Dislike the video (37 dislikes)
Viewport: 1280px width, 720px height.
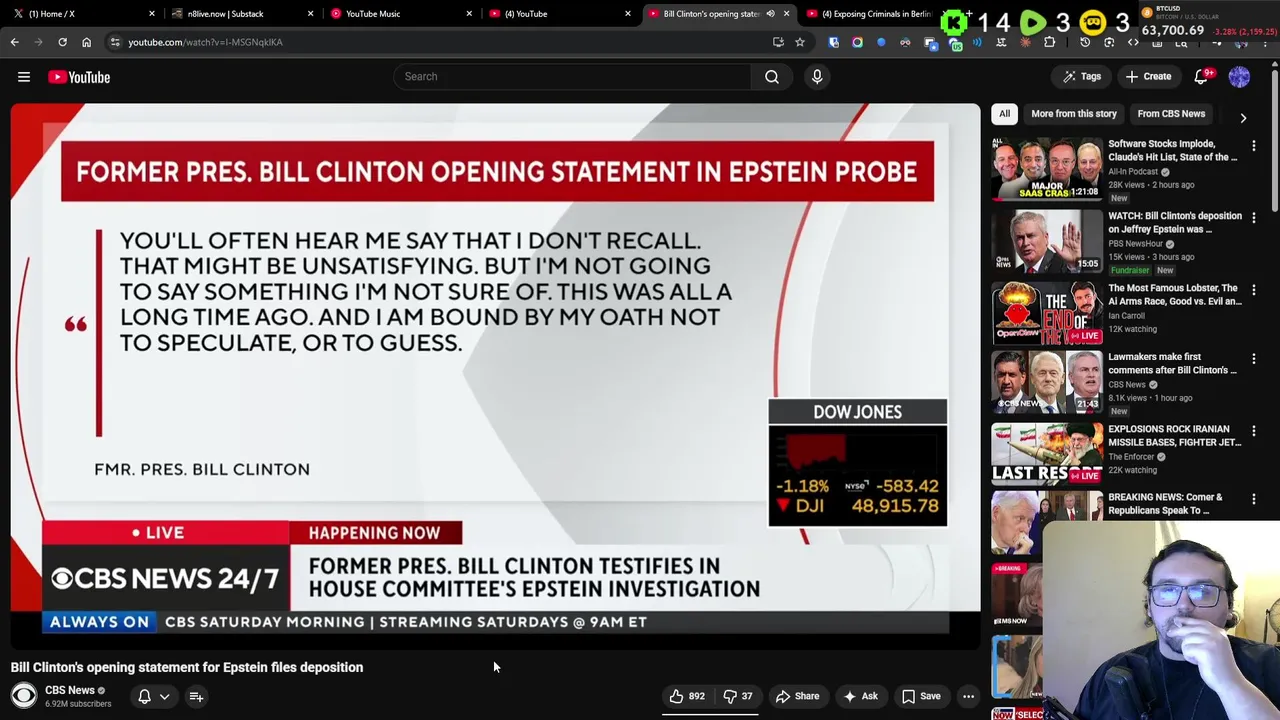[738, 696]
